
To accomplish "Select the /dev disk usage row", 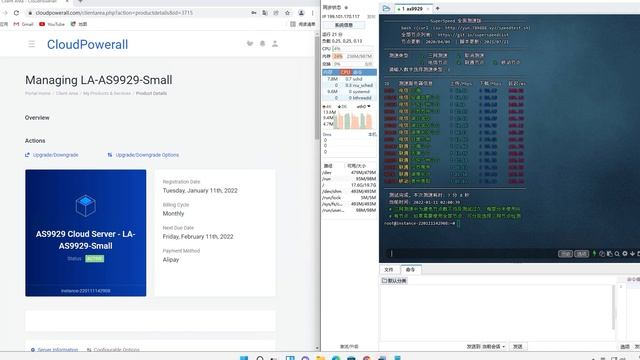I will tap(349, 173).
